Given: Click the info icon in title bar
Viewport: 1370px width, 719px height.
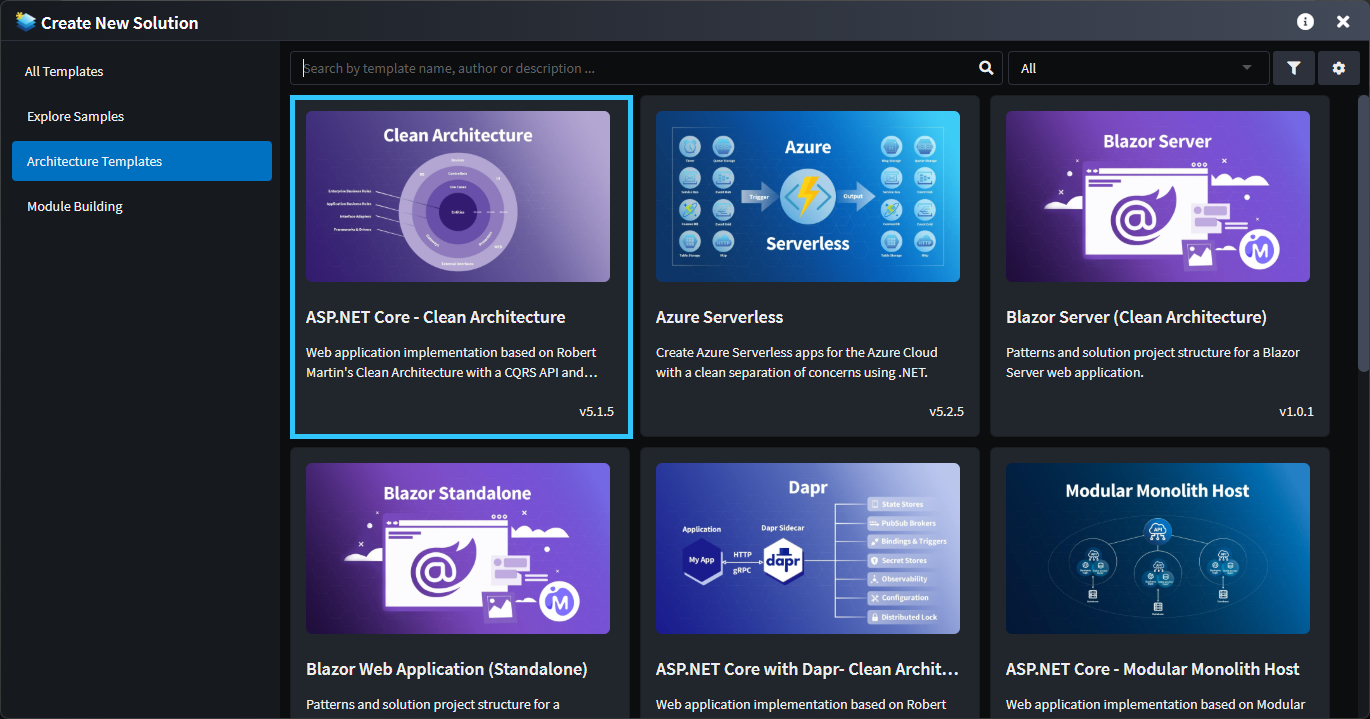Looking at the screenshot, I should 1305,21.
